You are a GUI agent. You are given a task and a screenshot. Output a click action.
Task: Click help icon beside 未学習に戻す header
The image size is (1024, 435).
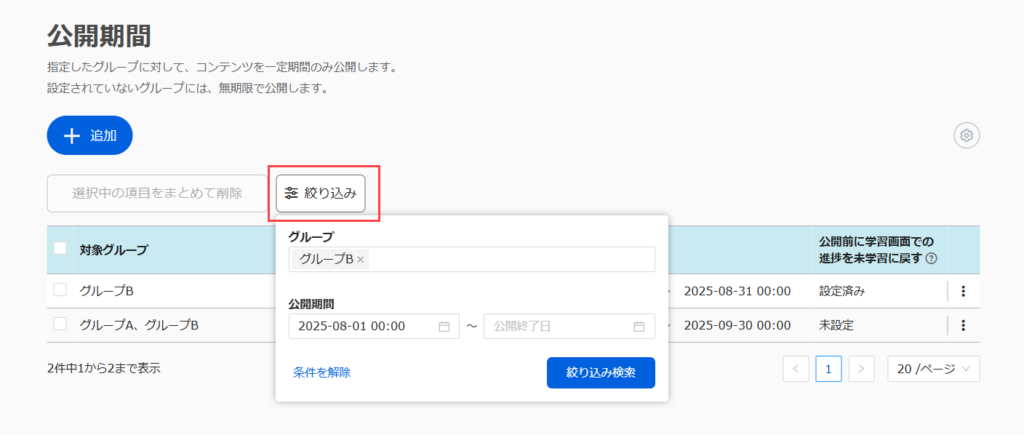click(x=931, y=258)
